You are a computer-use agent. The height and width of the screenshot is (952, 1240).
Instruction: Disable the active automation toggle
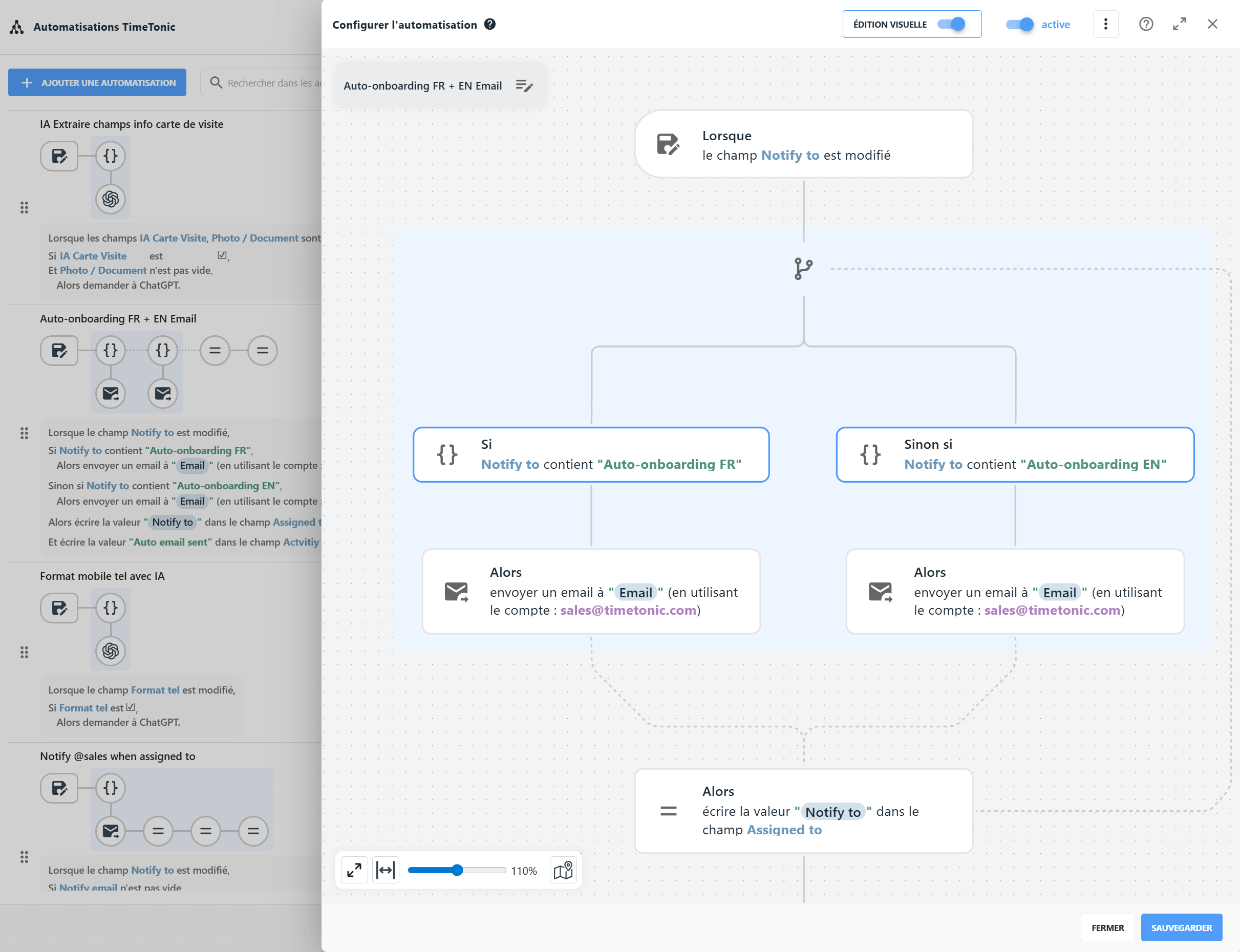coord(1019,25)
